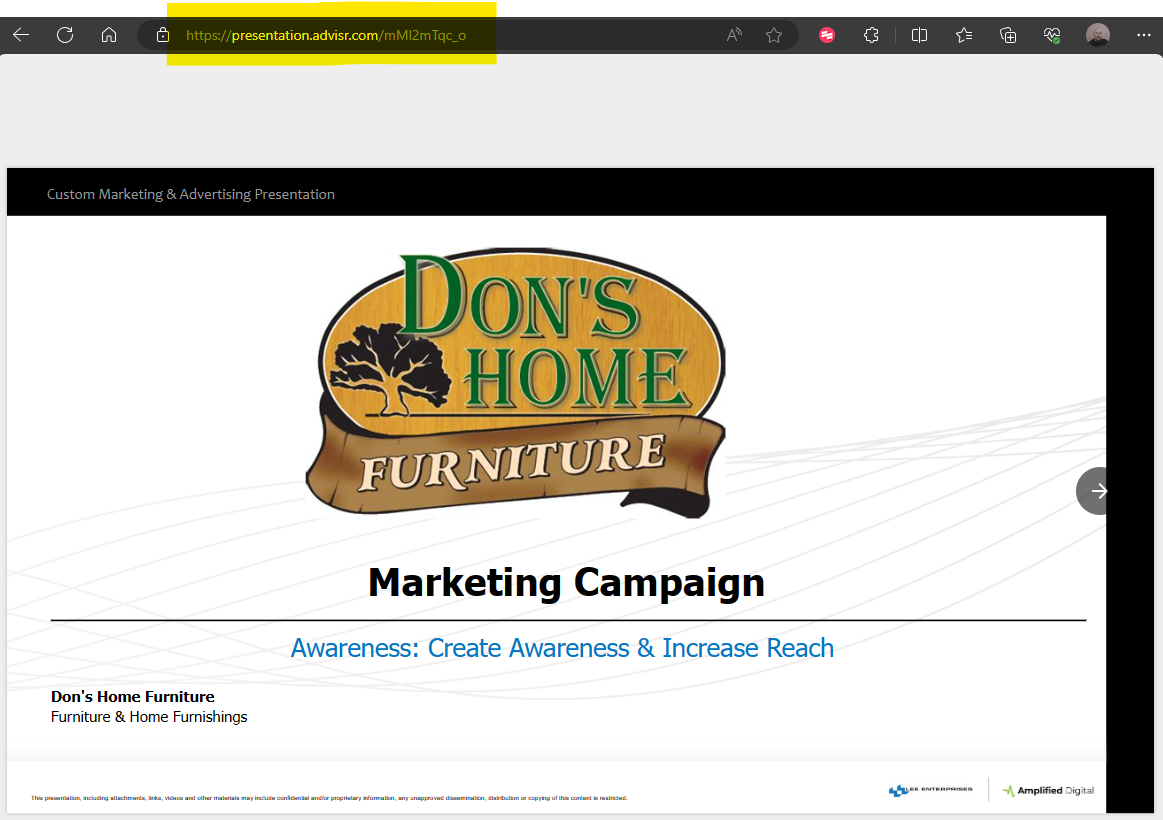Click the Lee Enterprises logo in footer
This screenshot has height=820, width=1163.
tap(930, 790)
